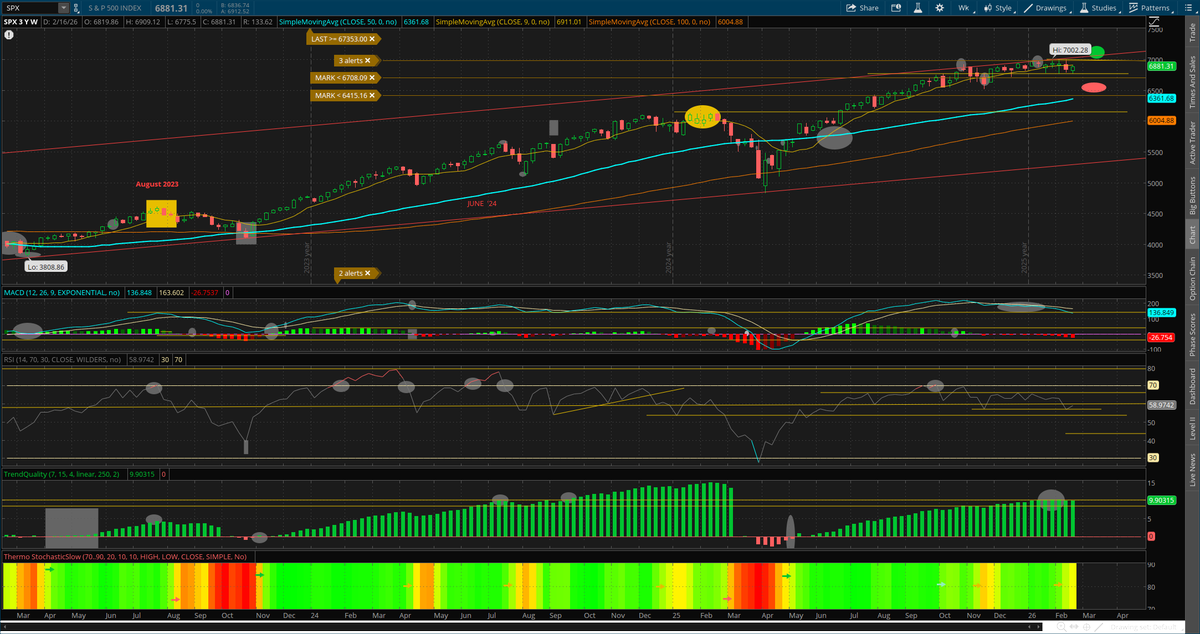
Task: Click the TrendQuality study header label
Action: (x=64, y=473)
